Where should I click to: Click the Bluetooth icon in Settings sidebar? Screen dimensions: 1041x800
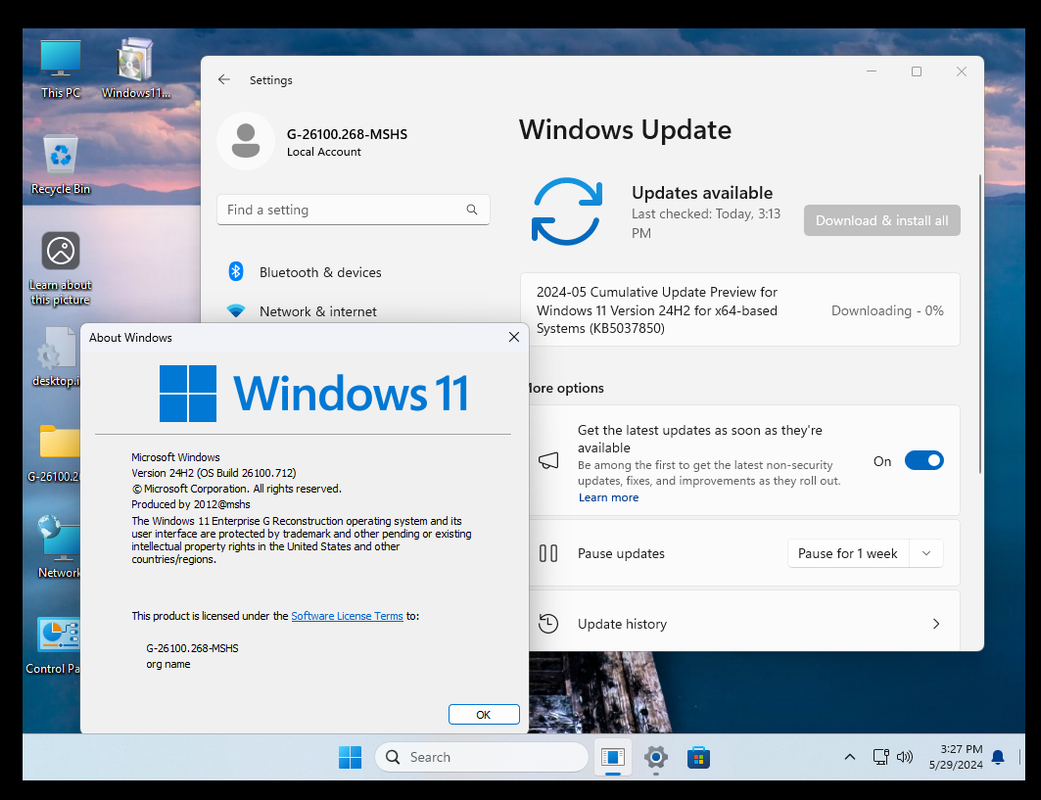coord(236,272)
